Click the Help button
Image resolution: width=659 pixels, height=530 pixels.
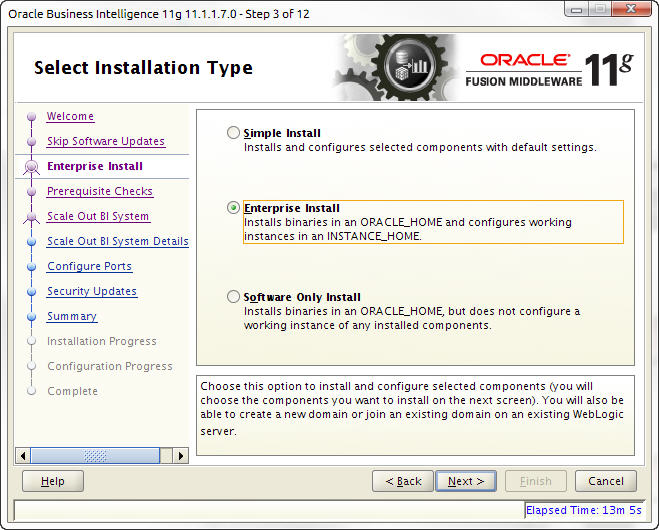[x=53, y=481]
